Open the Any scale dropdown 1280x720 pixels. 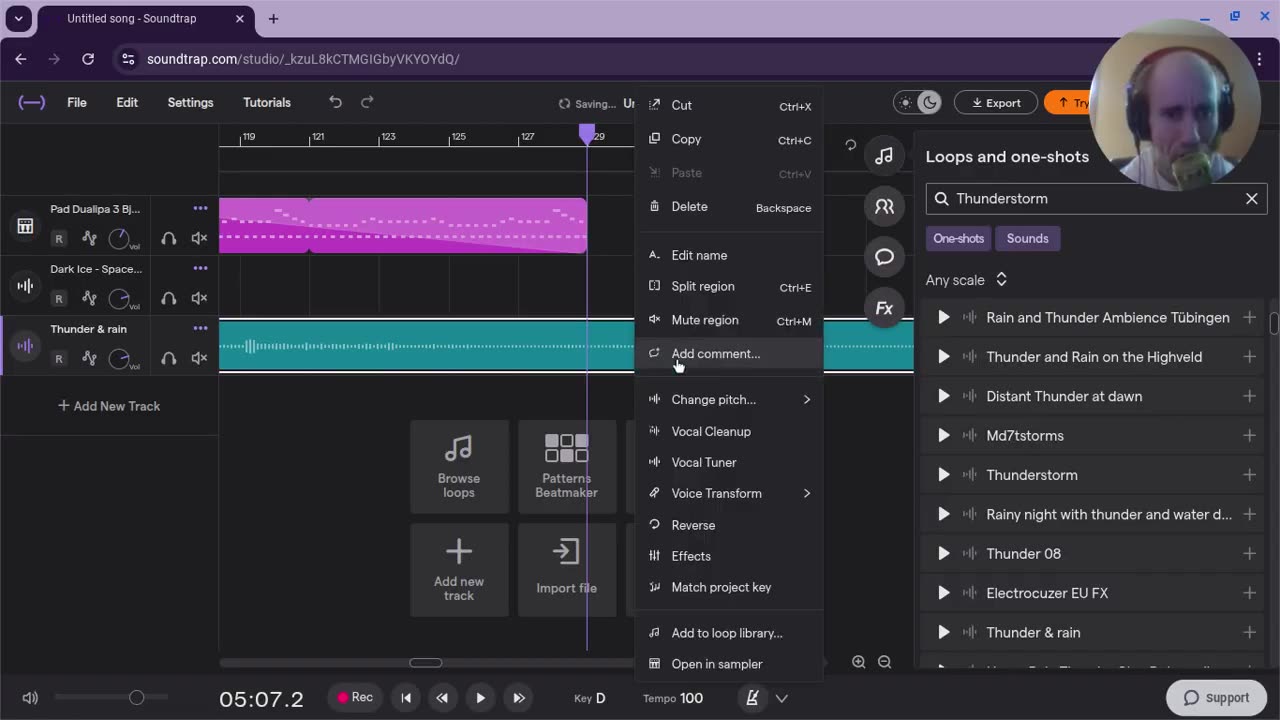pyautogui.click(x=966, y=280)
